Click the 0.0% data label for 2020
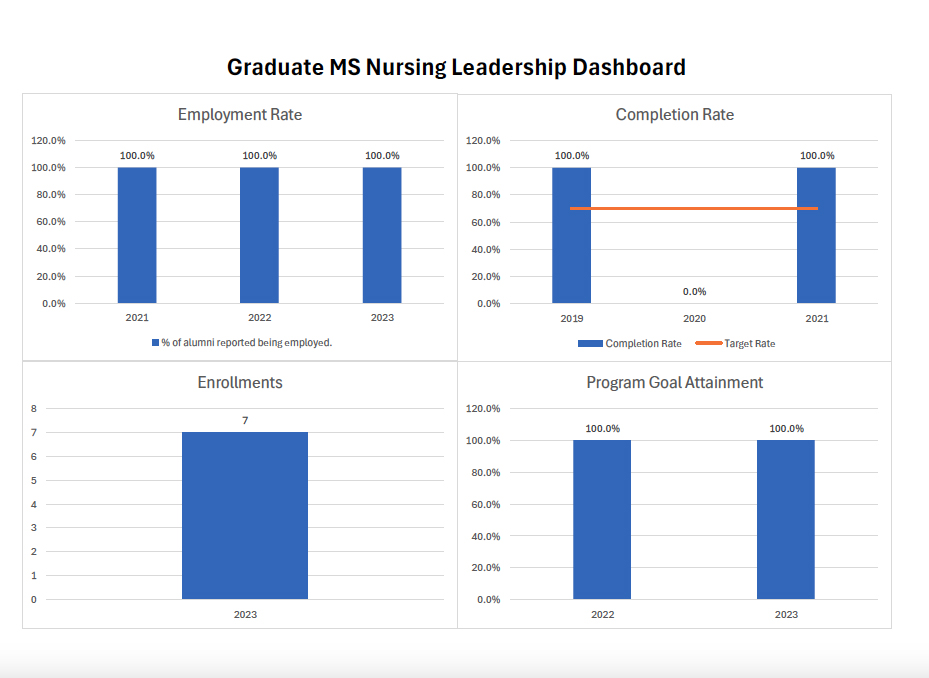929x678 pixels. click(694, 292)
